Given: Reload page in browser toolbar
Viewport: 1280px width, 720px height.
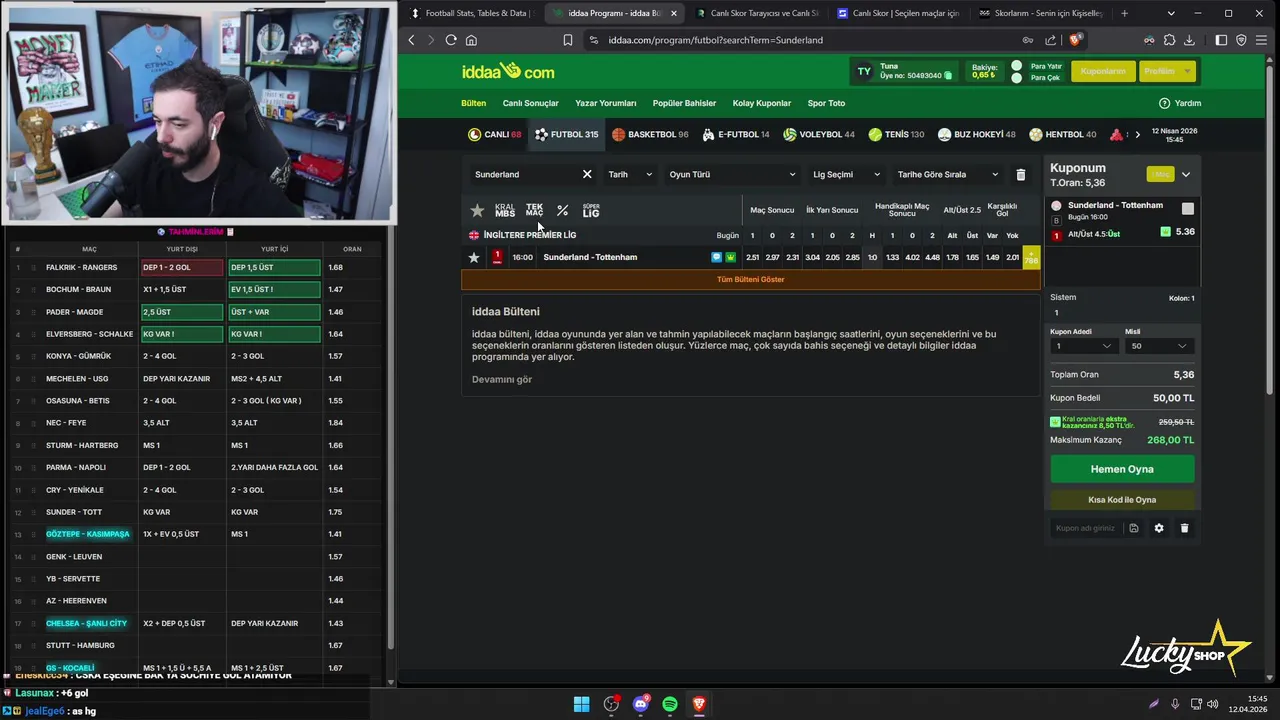Looking at the screenshot, I should click(x=451, y=40).
